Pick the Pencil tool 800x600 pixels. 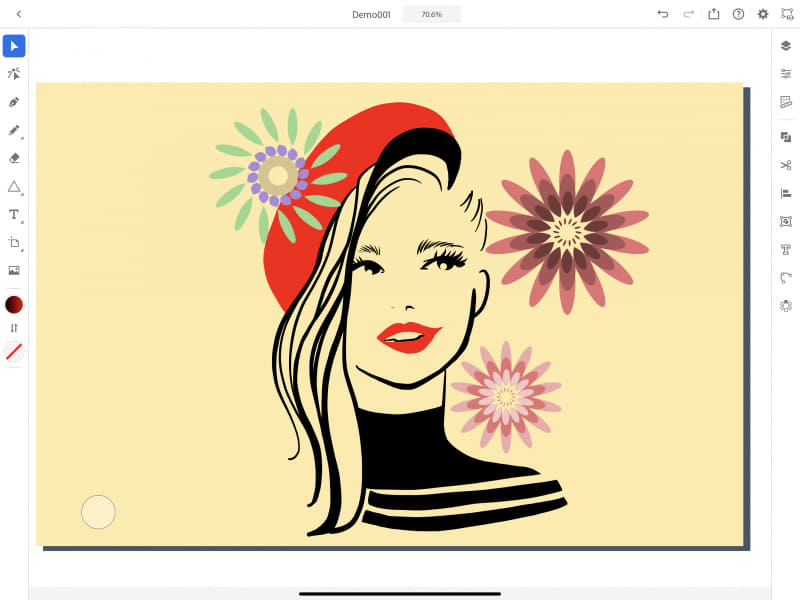click(x=14, y=130)
